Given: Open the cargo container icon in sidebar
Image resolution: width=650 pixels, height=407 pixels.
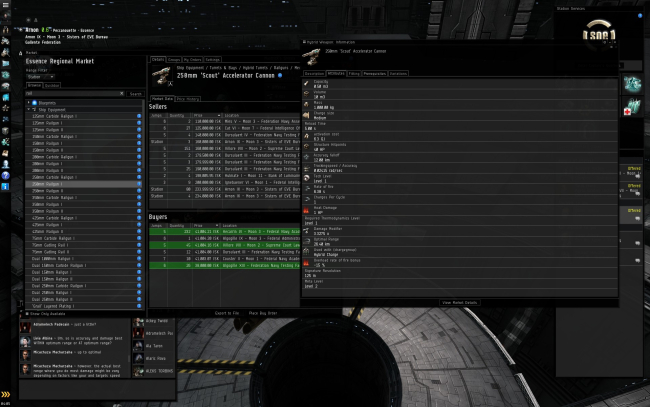Looking at the screenshot, I should pos(5,131).
